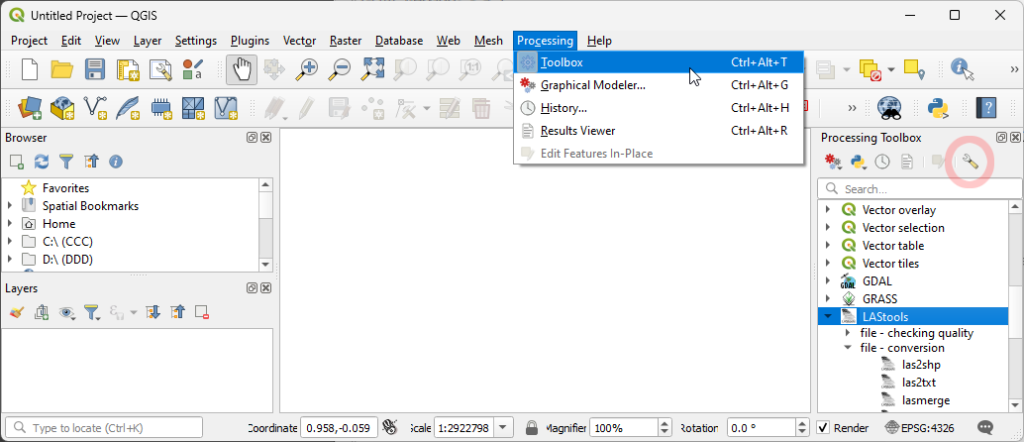Select the Zoom In magnifier tool
Image resolution: width=1024 pixels, height=442 pixels.
point(306,69)
